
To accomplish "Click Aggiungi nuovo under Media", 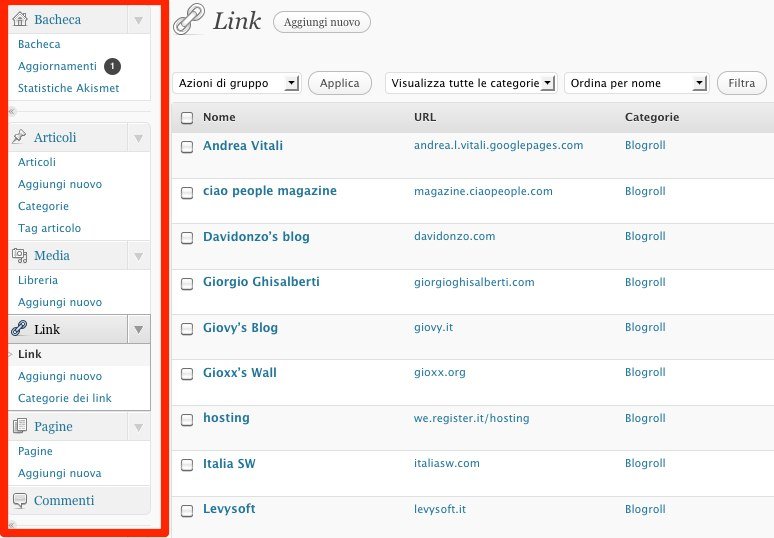I will tap(60, 302).
